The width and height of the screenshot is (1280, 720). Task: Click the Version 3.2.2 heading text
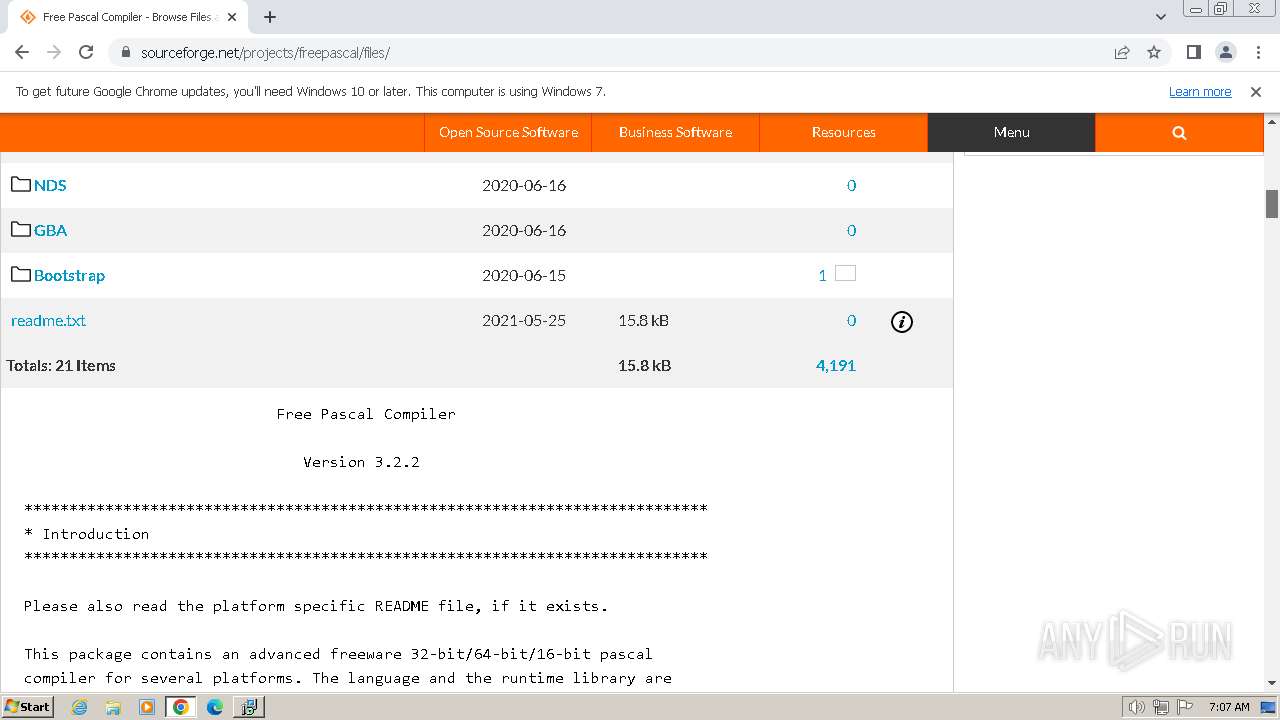pyautogui.click(x=361, y=462)
